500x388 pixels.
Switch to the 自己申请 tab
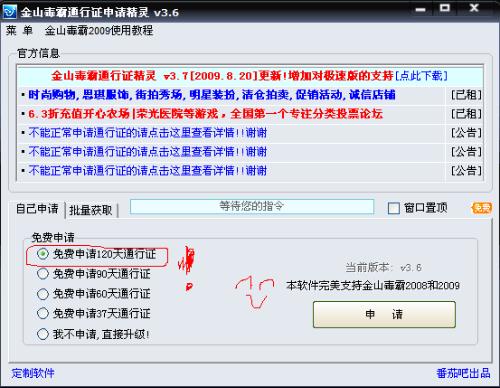pos(37,209)
